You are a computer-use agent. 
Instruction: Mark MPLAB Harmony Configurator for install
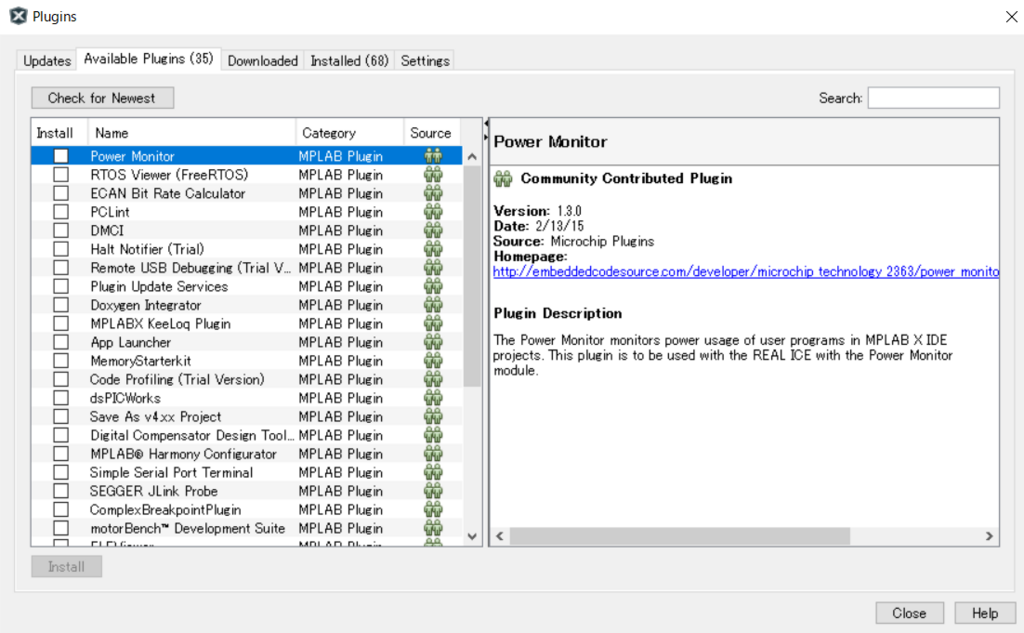coord(61,454)
